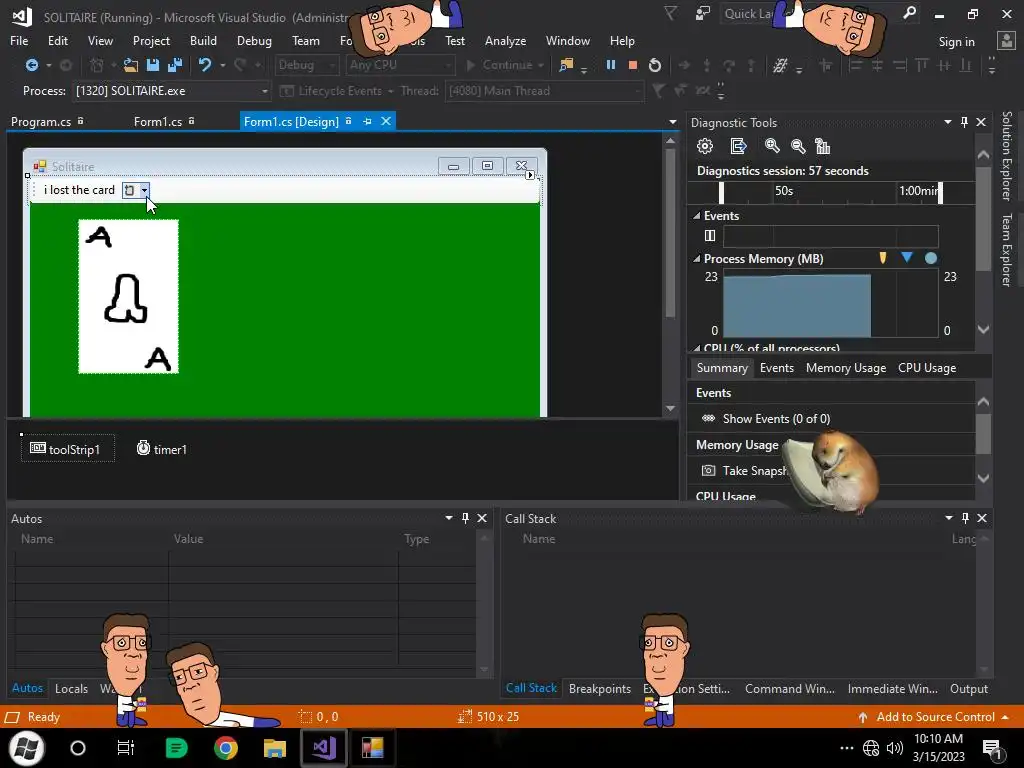Screen dimensions: 1024x768
Task: Open the Breakpoints tab
Action: click(600, 688)
